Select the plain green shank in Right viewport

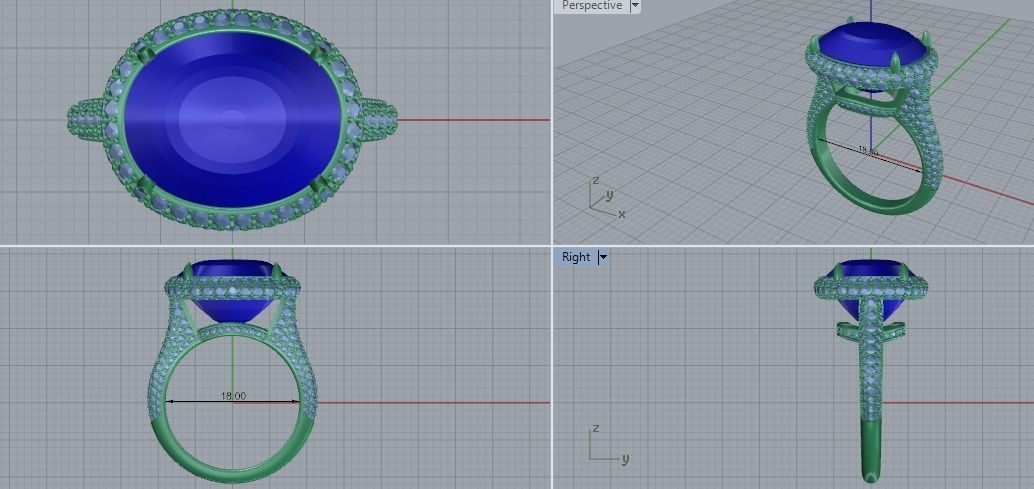[871, 449]
